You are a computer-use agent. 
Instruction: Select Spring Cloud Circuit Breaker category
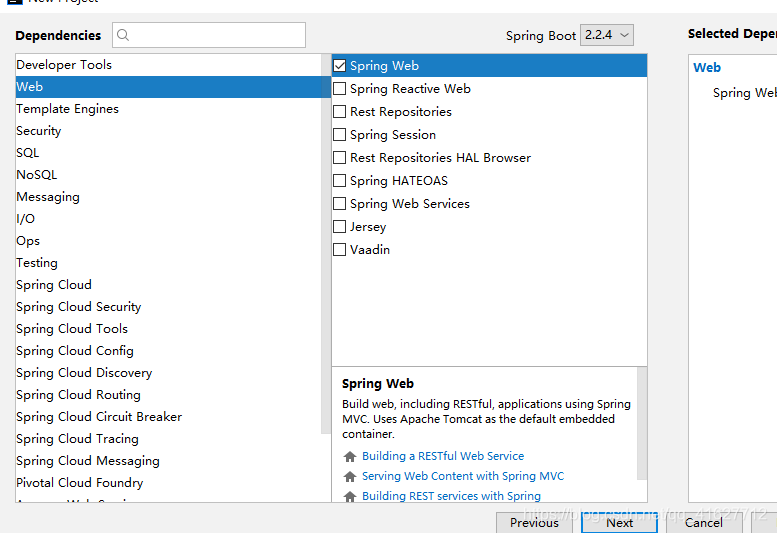pos(168,417)
